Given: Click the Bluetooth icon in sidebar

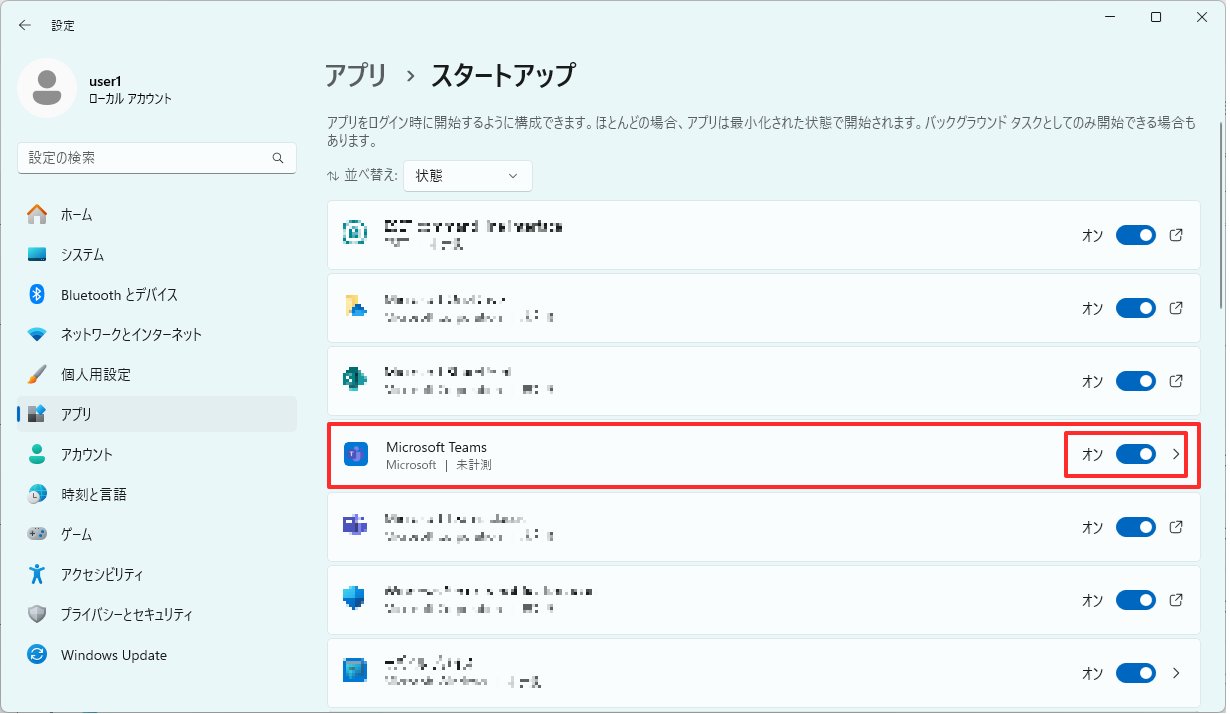Looking at the screenshot, I should pyautogui.click(x=37, y=294).
